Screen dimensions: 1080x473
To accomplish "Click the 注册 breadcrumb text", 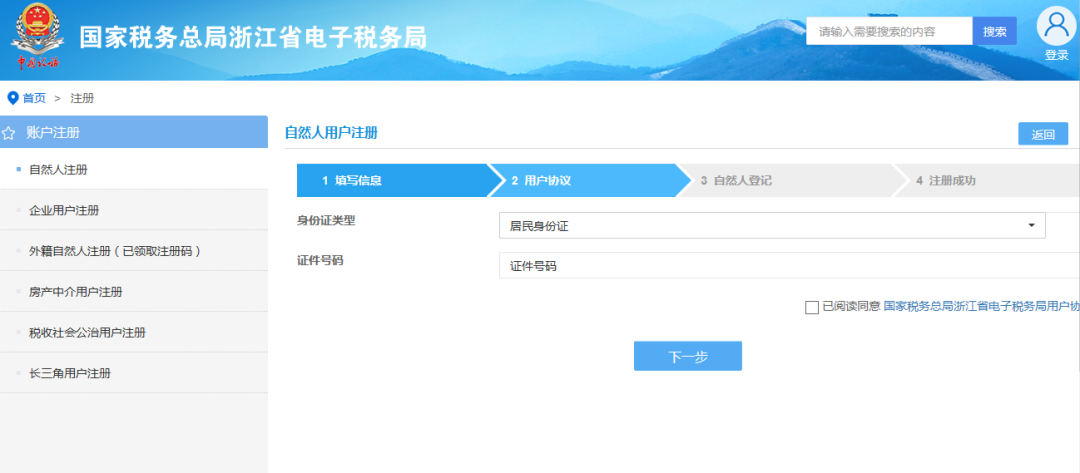I will [82, 98].
